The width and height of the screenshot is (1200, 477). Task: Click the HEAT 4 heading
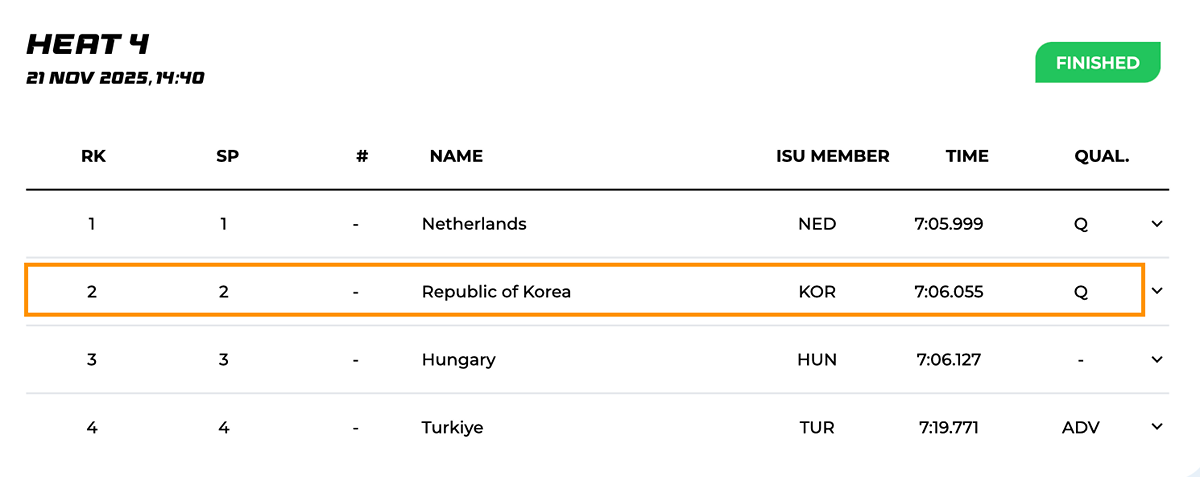[88, 44]
